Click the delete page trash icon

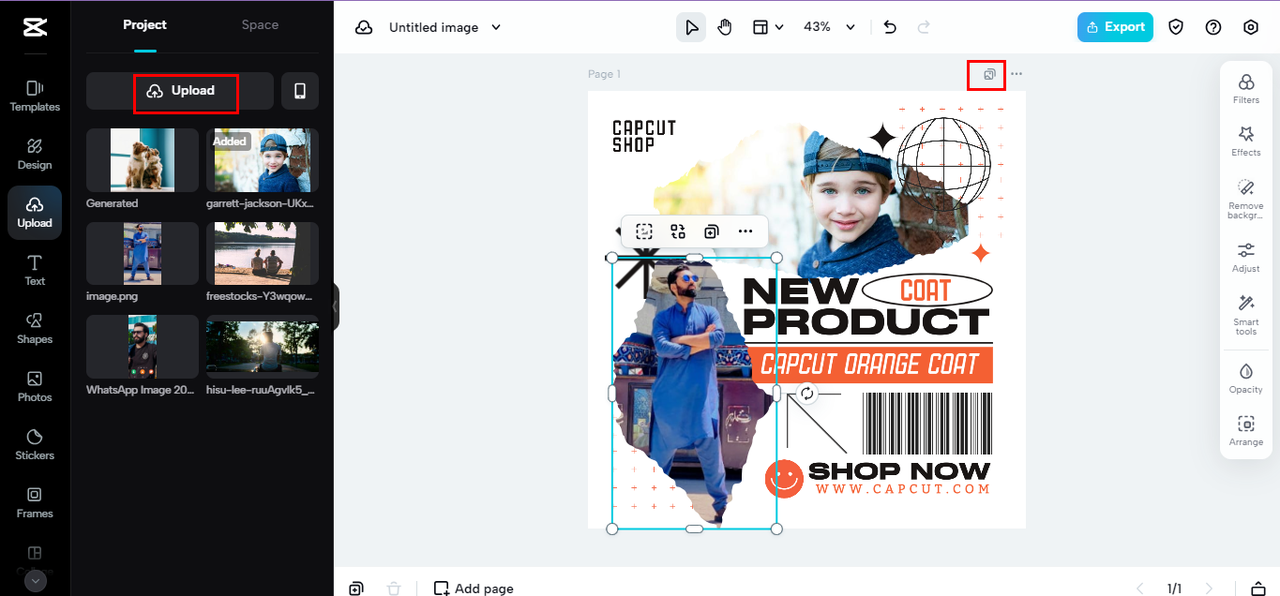tap(394, 588)
